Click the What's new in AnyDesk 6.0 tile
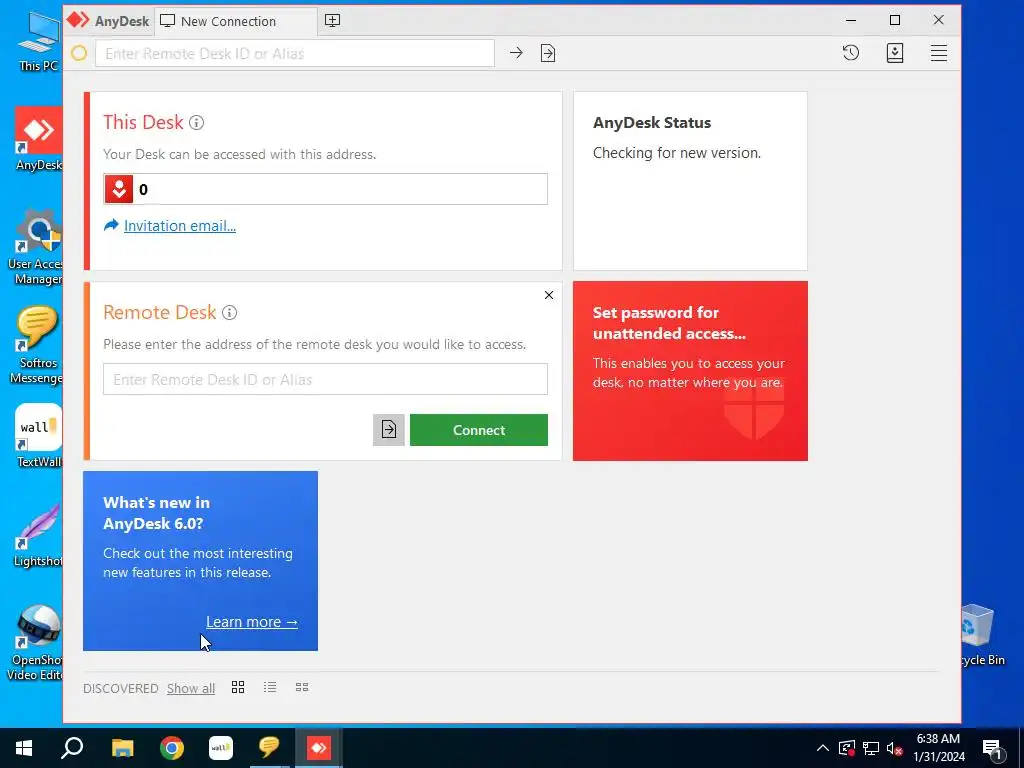1024x768 pixels. pyautogui.click(x=200, y=561)
